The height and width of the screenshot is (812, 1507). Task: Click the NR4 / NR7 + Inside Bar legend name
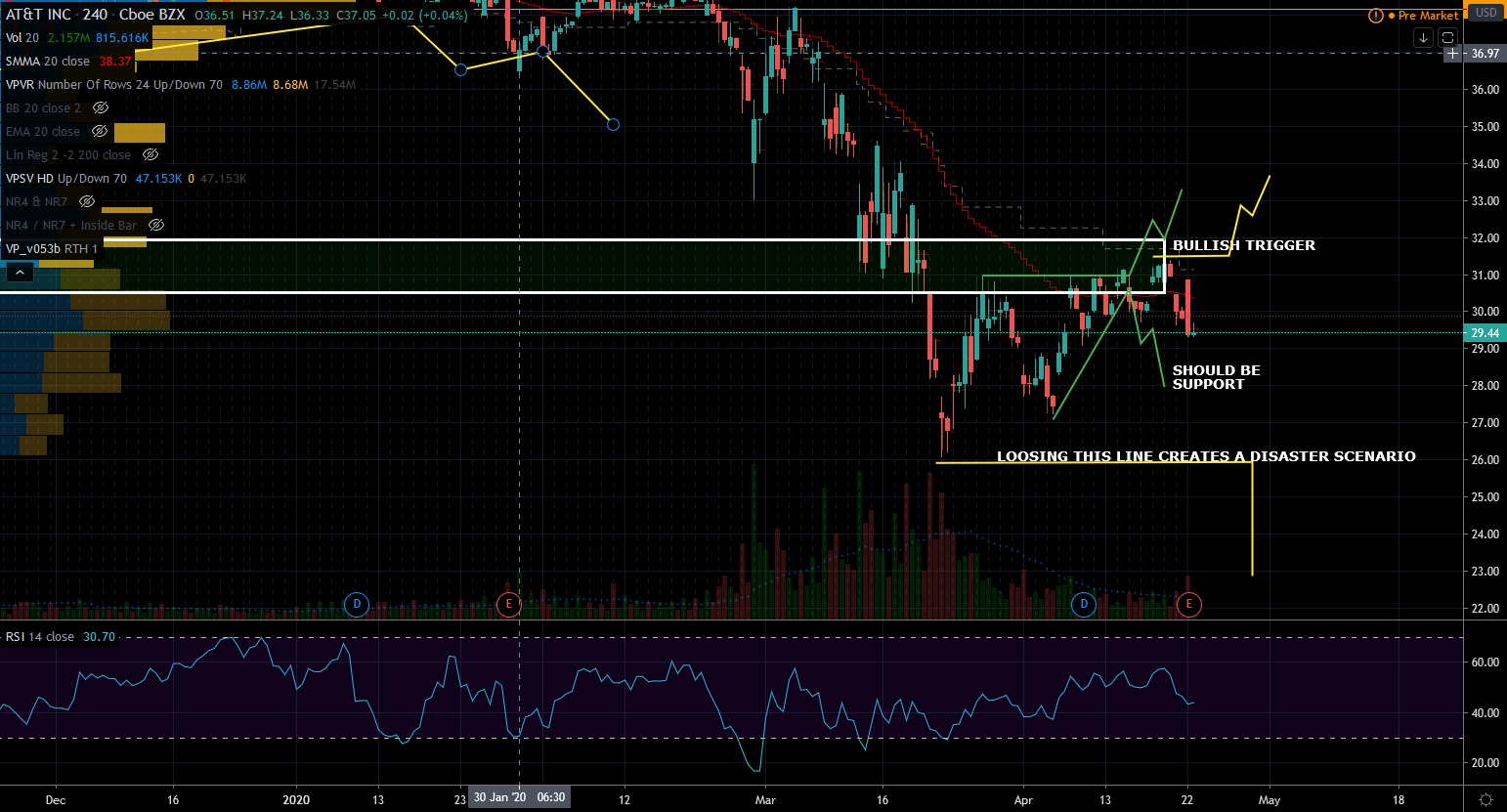71,226
